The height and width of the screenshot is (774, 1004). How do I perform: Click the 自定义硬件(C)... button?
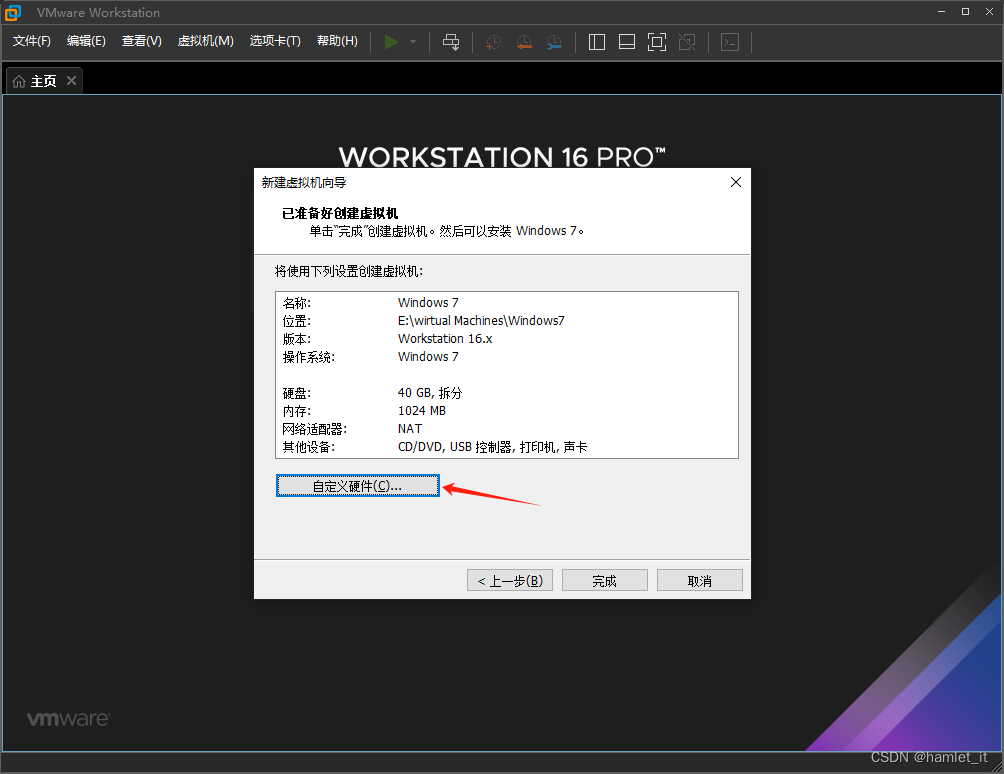(x=358, y=486)
